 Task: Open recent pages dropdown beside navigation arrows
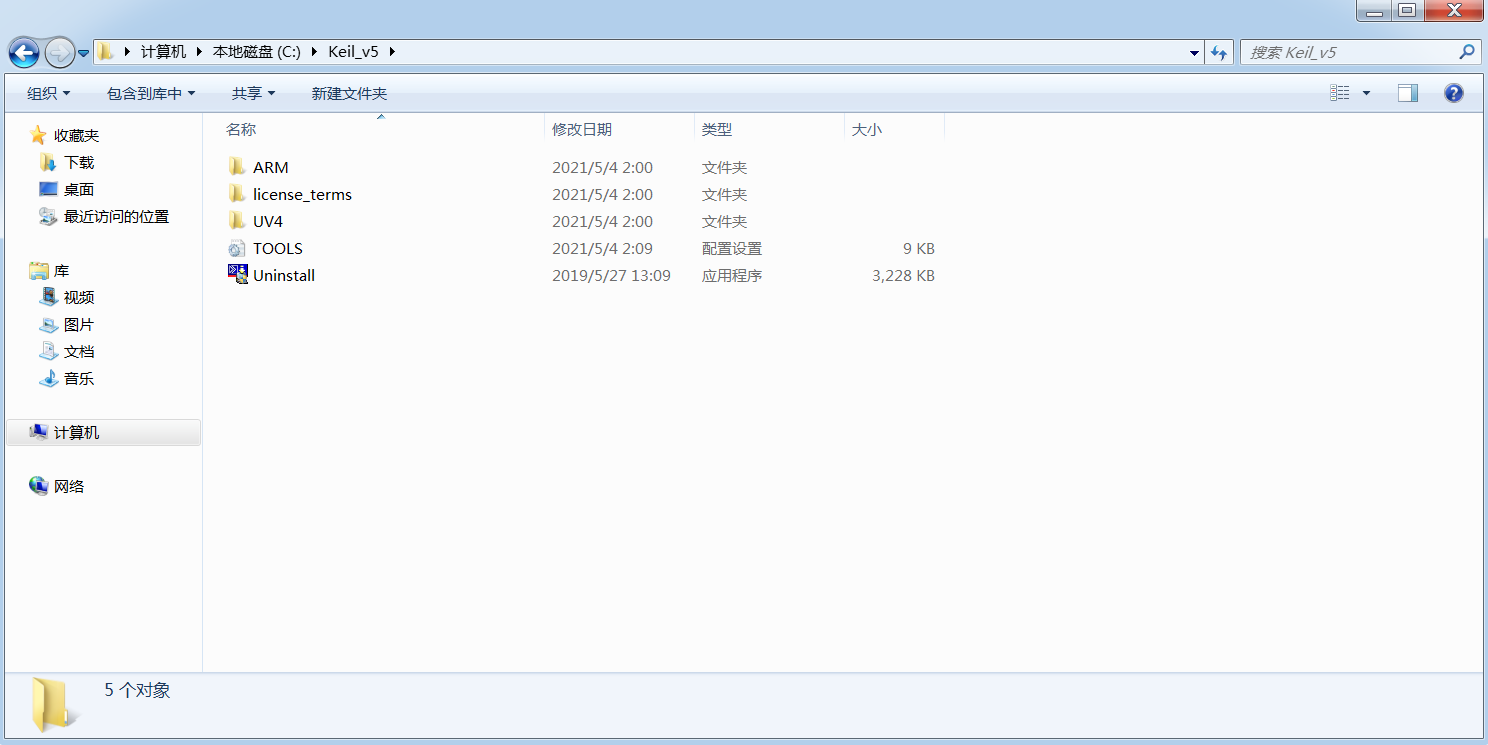(x=84, y=53)
